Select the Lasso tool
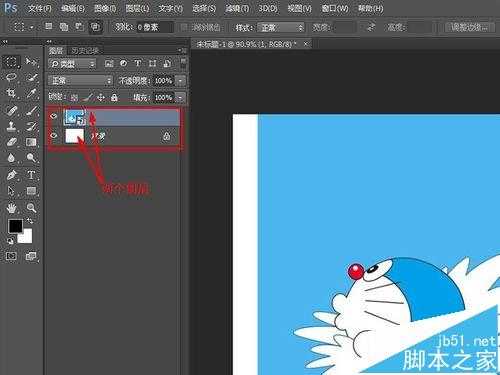Screen dimensions: 500x375 tap(11, 78)
